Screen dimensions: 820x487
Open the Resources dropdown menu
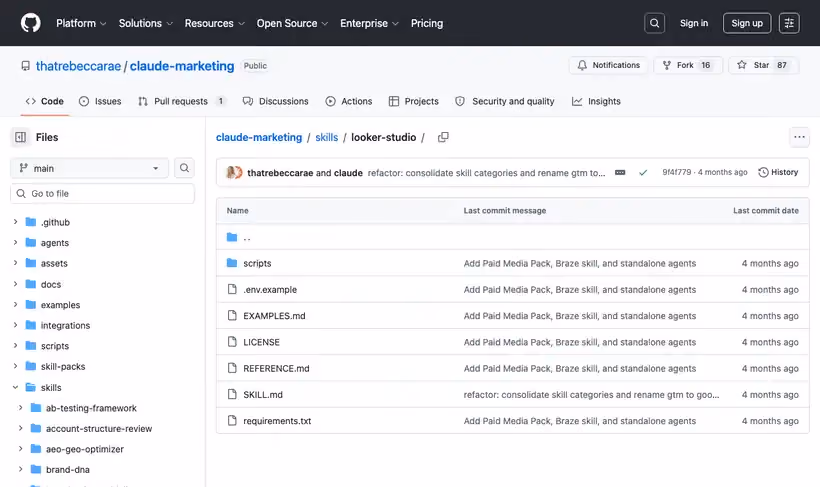pyautogui.click(x=214, y=23)
